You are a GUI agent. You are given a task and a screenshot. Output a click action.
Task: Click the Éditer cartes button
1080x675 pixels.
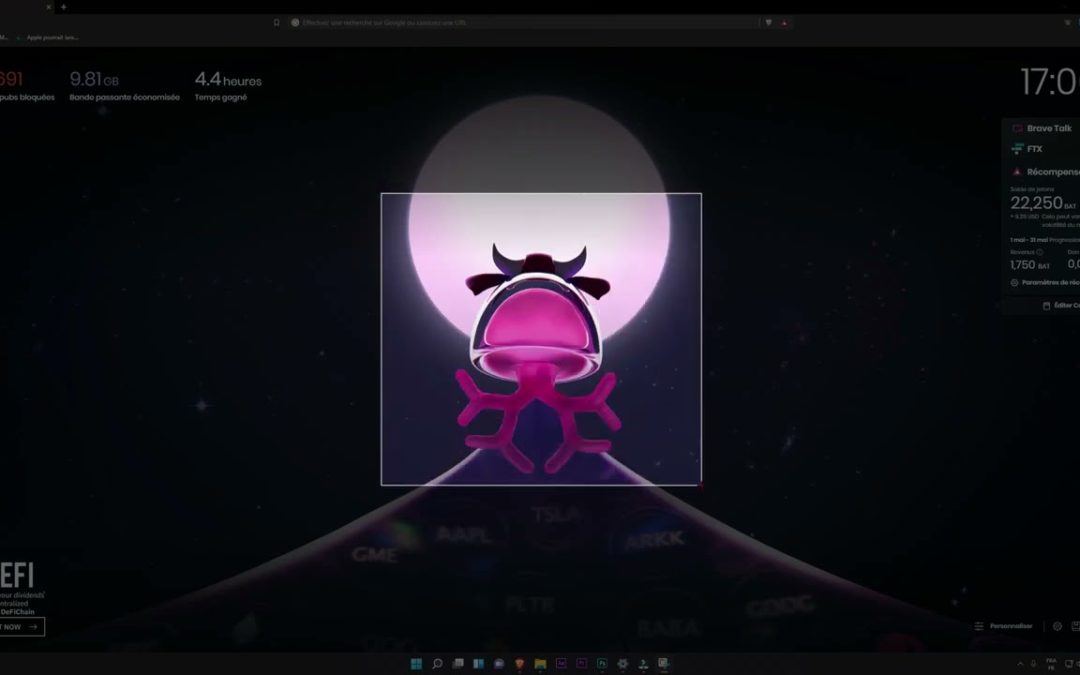click(1061, 305)
